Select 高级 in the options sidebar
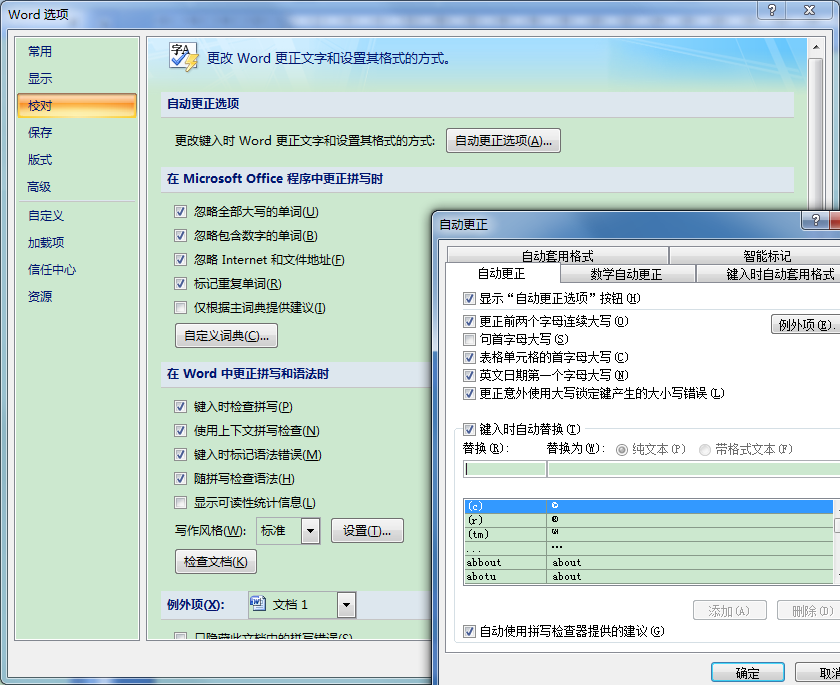 [40, 187]
